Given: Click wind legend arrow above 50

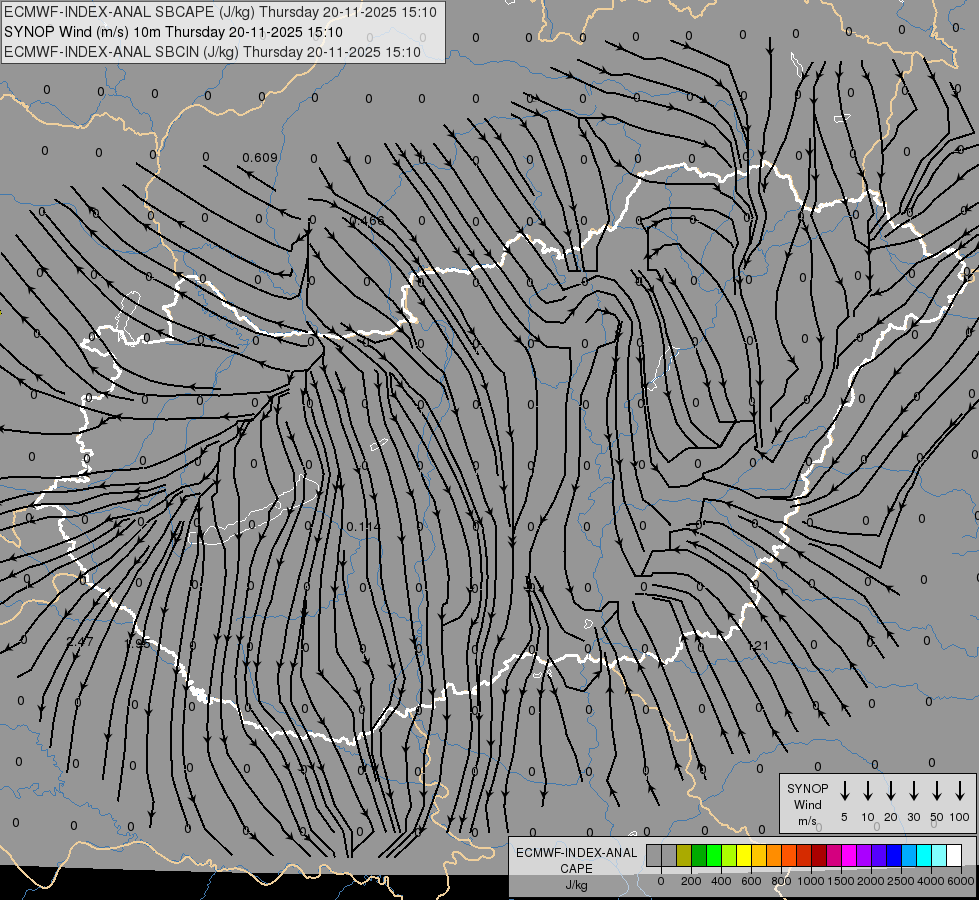Looking at the screenshot, I should (x=937, y=791).
